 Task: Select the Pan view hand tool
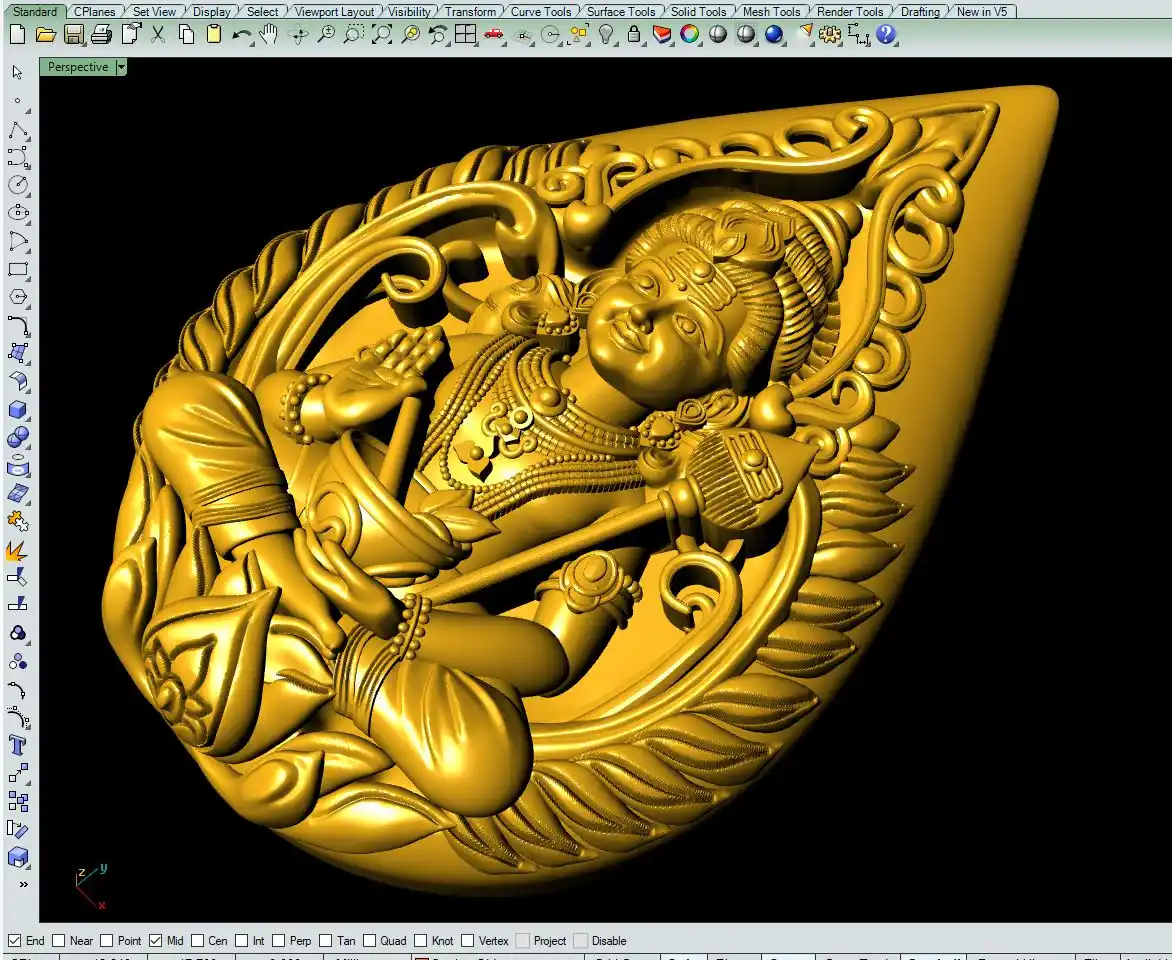(x=269, y=35)
